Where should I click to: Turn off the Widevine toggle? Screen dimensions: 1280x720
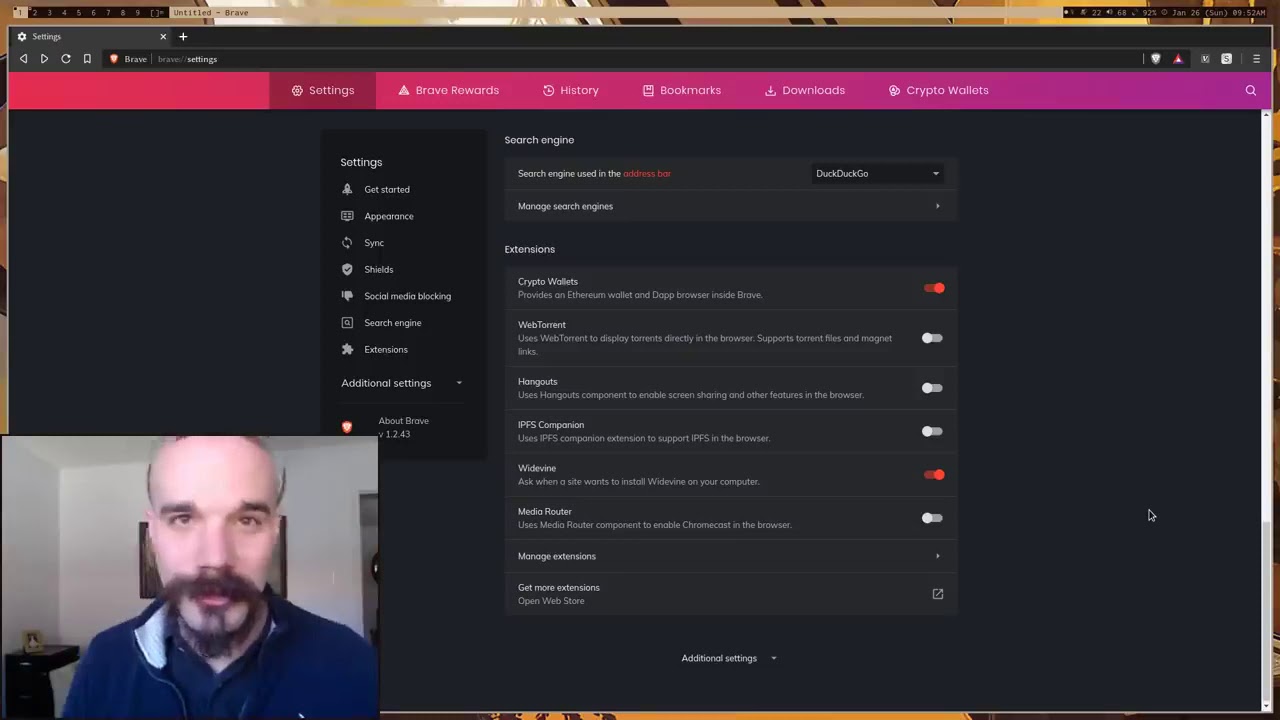click(x=934, y=475)
